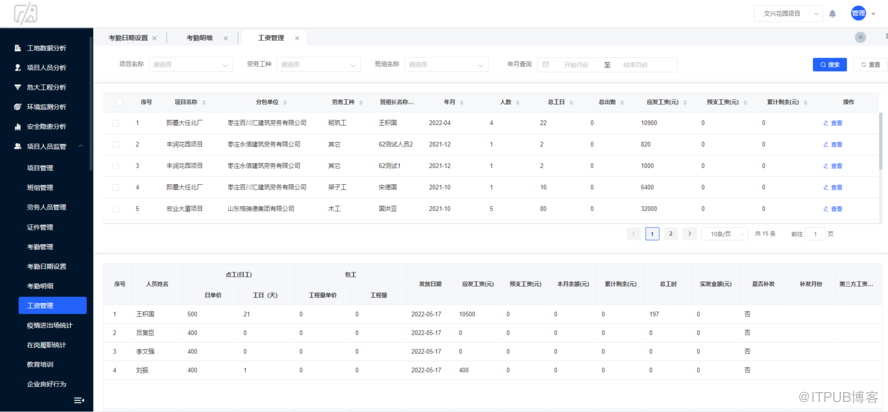
Task: Go to next page with right arrow
Action: point(689,234)
